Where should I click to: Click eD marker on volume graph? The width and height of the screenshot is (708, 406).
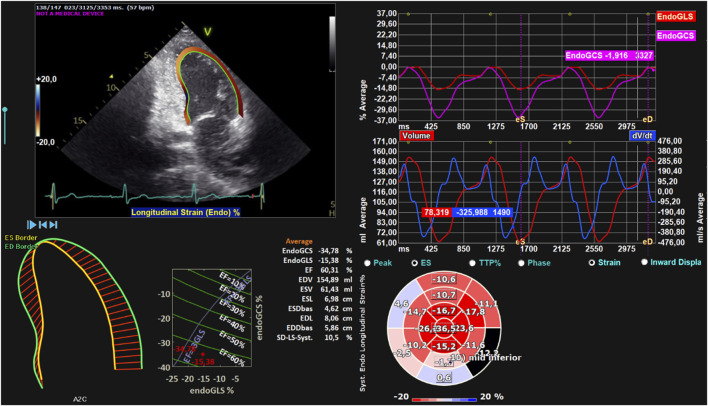coord(648,242)
